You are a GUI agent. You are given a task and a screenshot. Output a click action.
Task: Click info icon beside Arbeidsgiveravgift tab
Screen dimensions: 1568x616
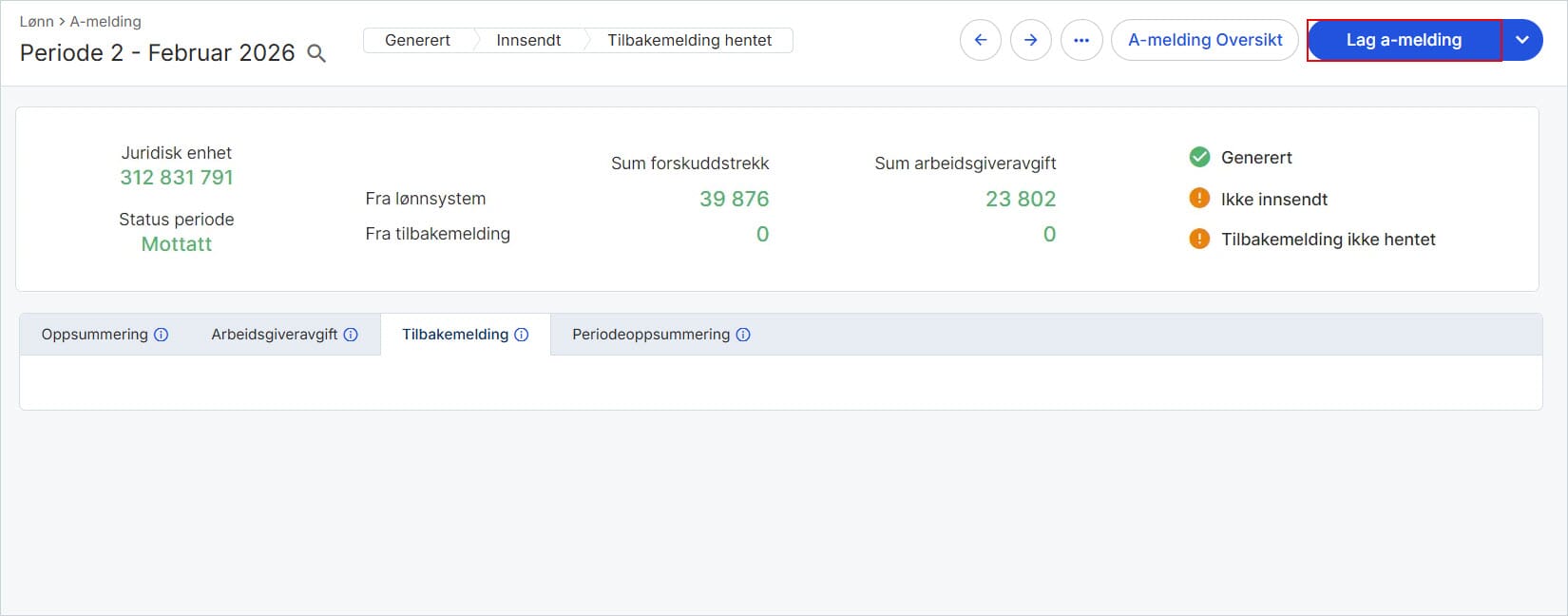351,335
